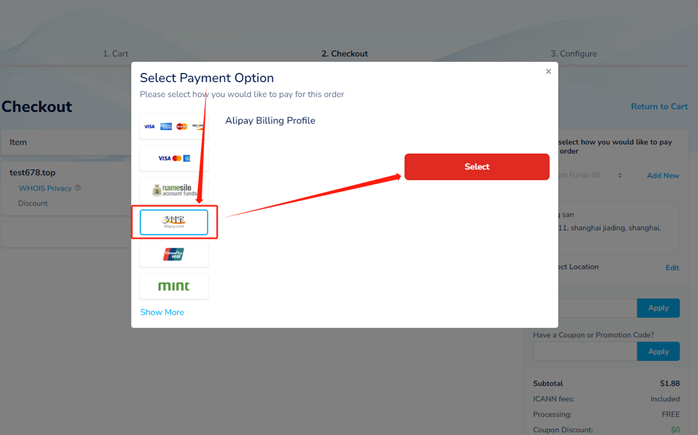Screen dimensions: 698x435
Task: Click the red Select button
Action: point(477,167)
